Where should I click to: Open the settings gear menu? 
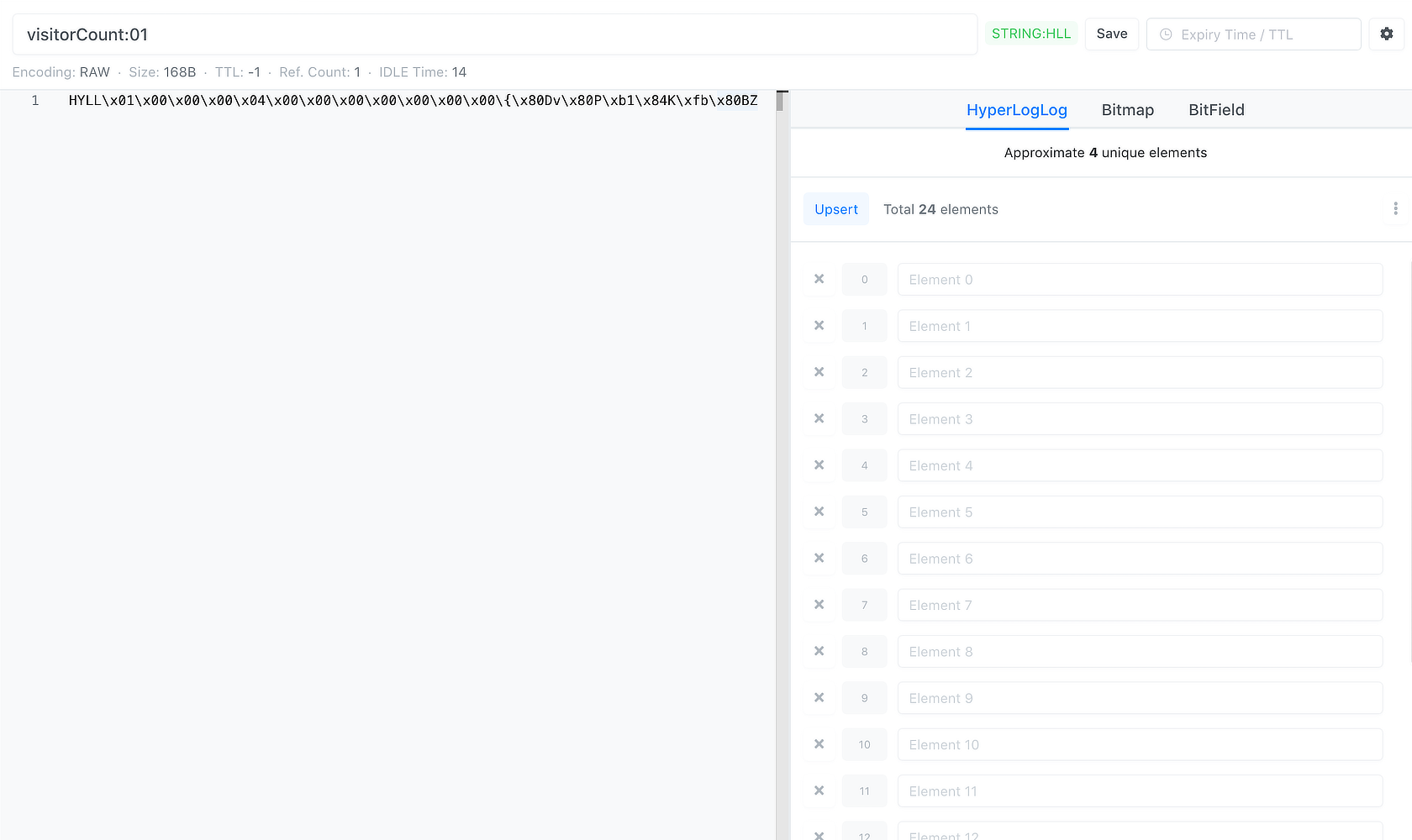(x=1387, y=34)
